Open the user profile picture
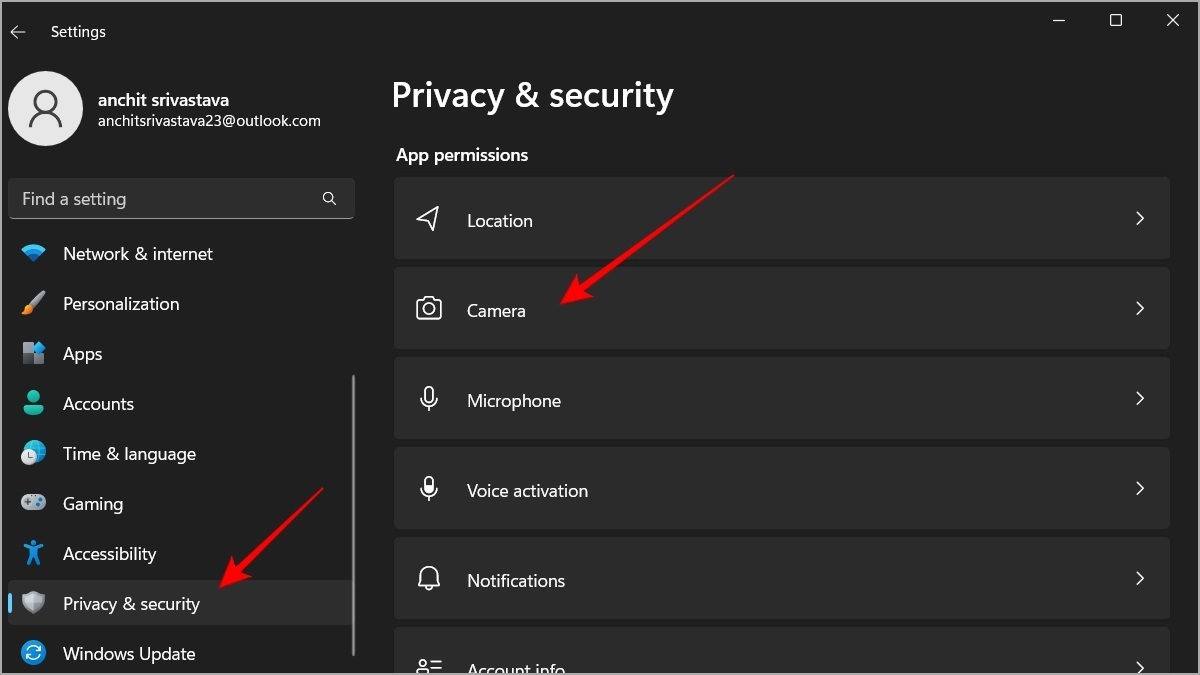Screen dimensions: 1200x675 pos(45,107)
